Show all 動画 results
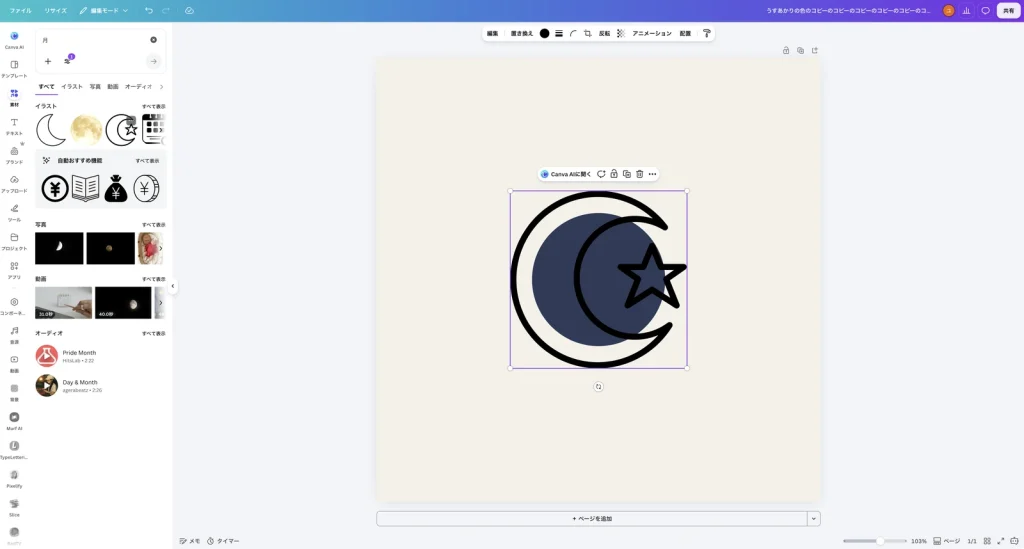 pos(153,279)
